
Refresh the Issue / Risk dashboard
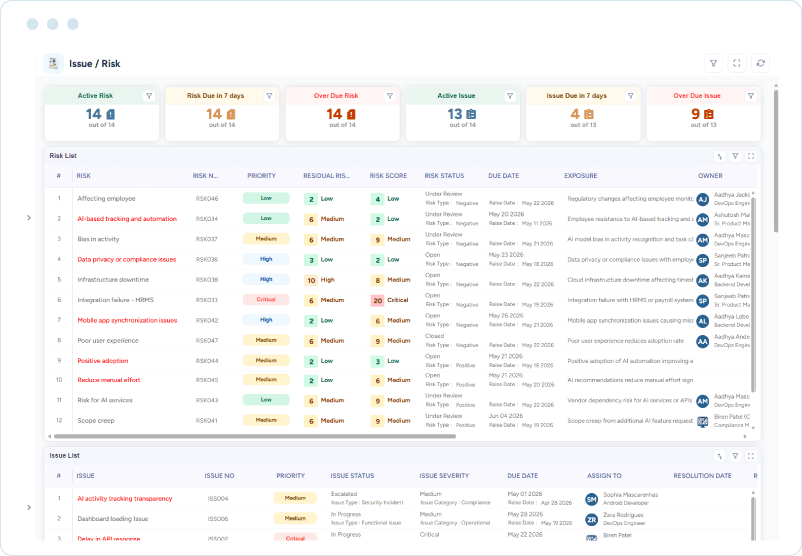[x=761, y=63]
